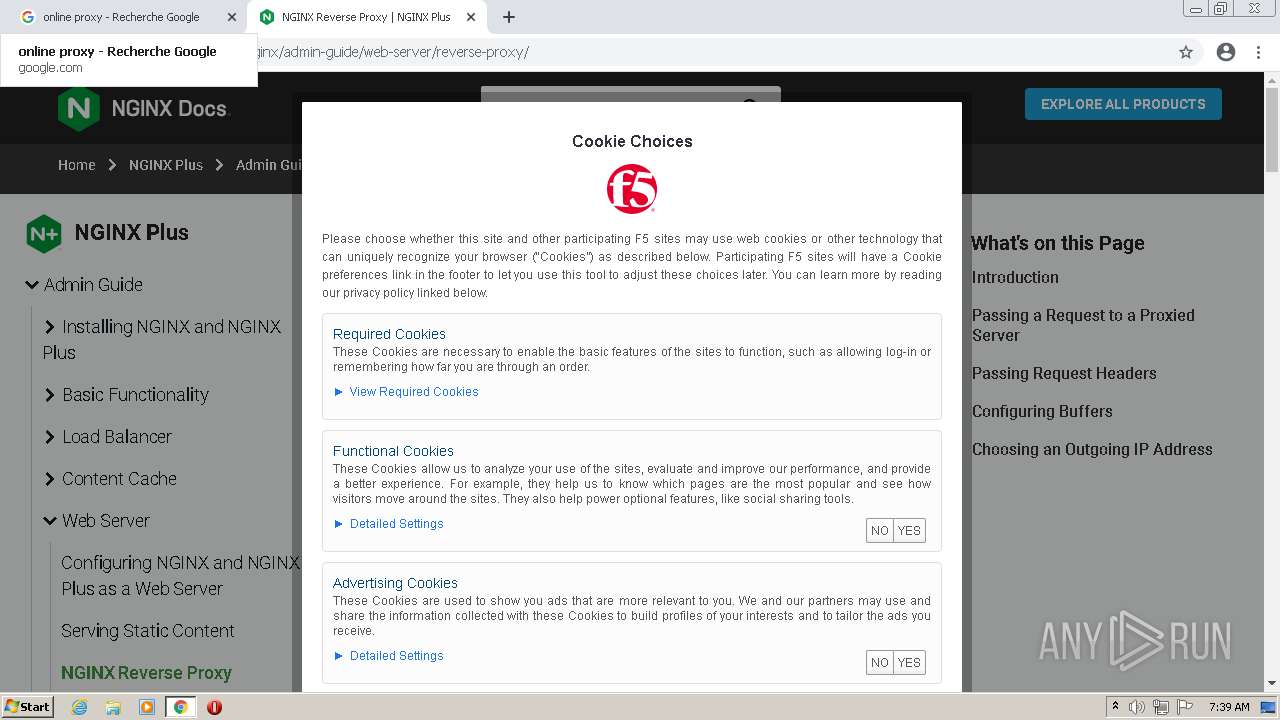
Task: Jump to Introduction section
Action: [1015, 277]
